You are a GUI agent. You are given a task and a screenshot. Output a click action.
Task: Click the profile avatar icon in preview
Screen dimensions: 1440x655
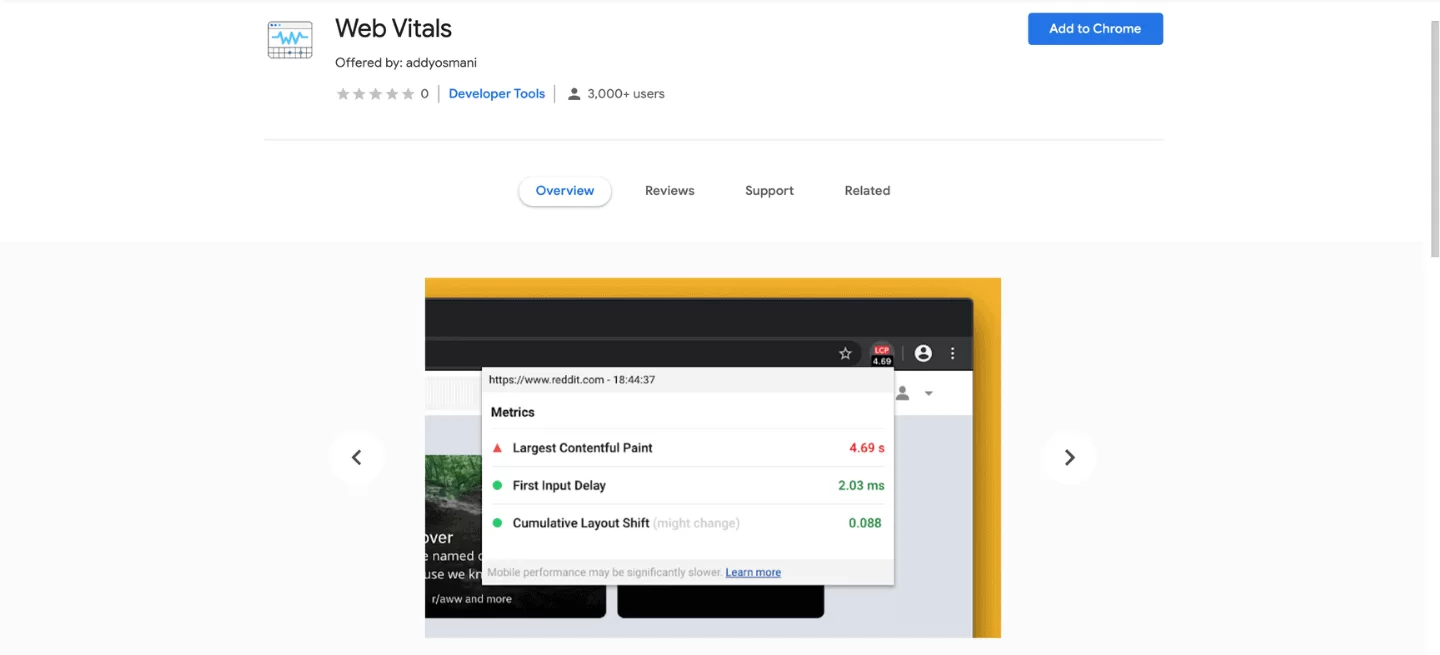(x=923, y=353)
